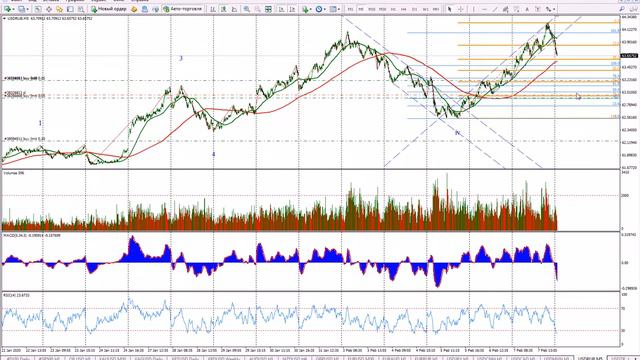The height and width of the screenshot is (360, 640).
Task: Open the Market Watch window icon
Action: [x=38, y=9]
